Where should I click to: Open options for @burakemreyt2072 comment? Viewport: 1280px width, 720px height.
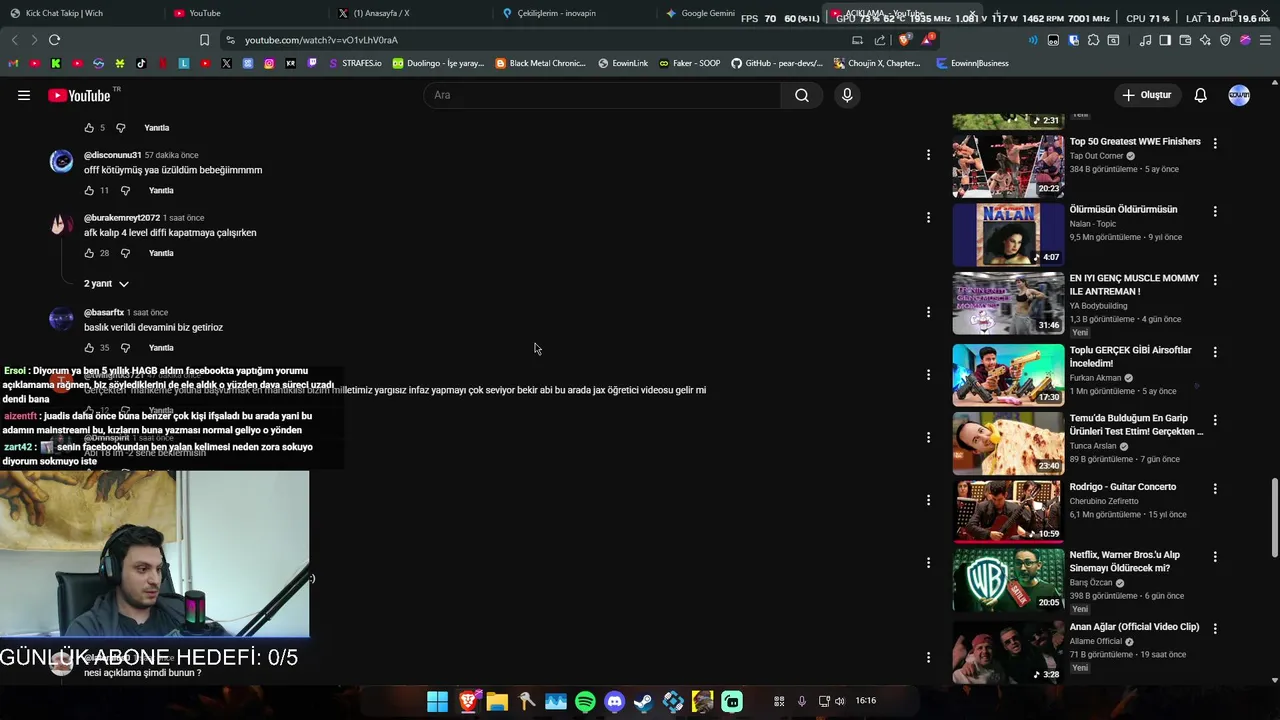tap(928, 217)
